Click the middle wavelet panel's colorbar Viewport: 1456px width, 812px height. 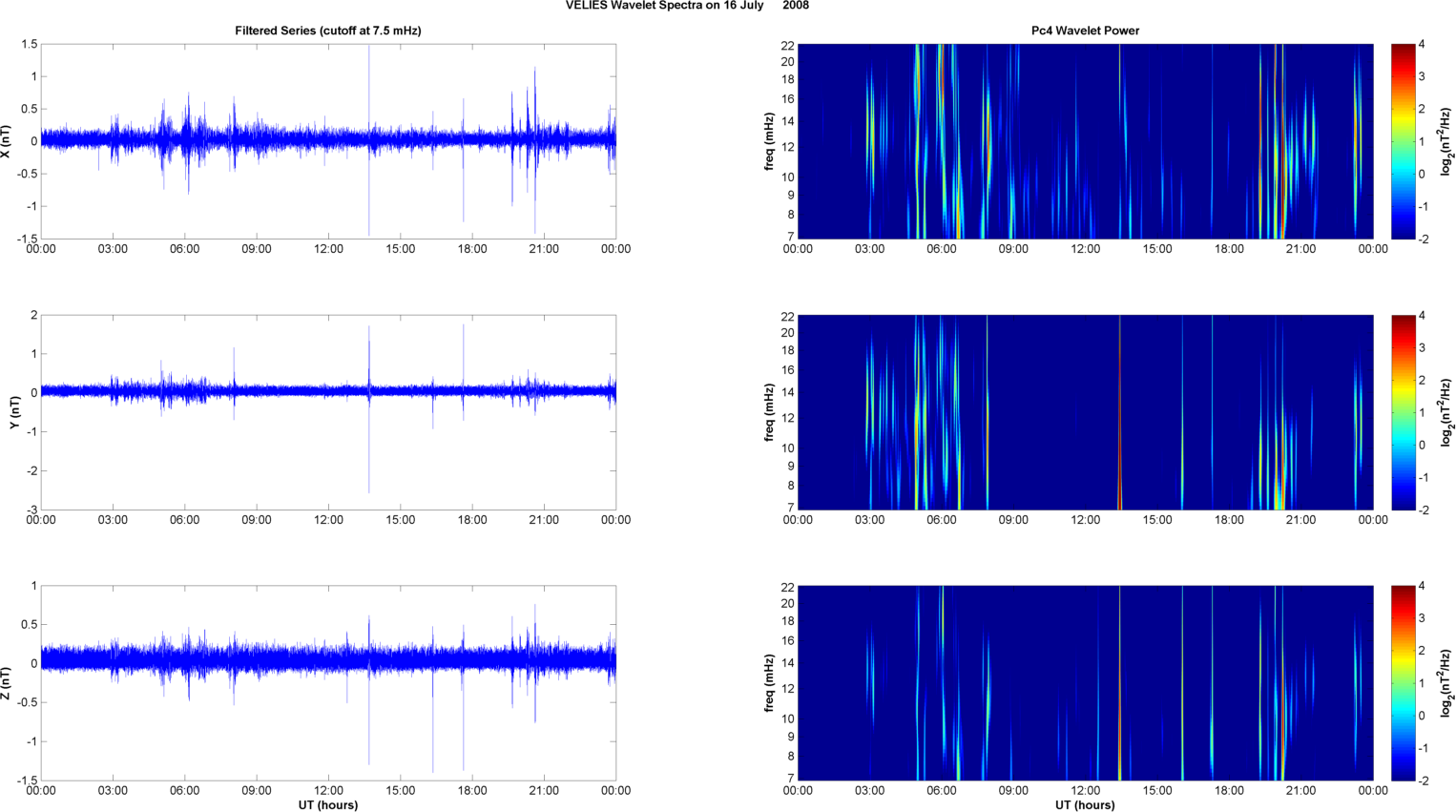(x=1403, y=412)
